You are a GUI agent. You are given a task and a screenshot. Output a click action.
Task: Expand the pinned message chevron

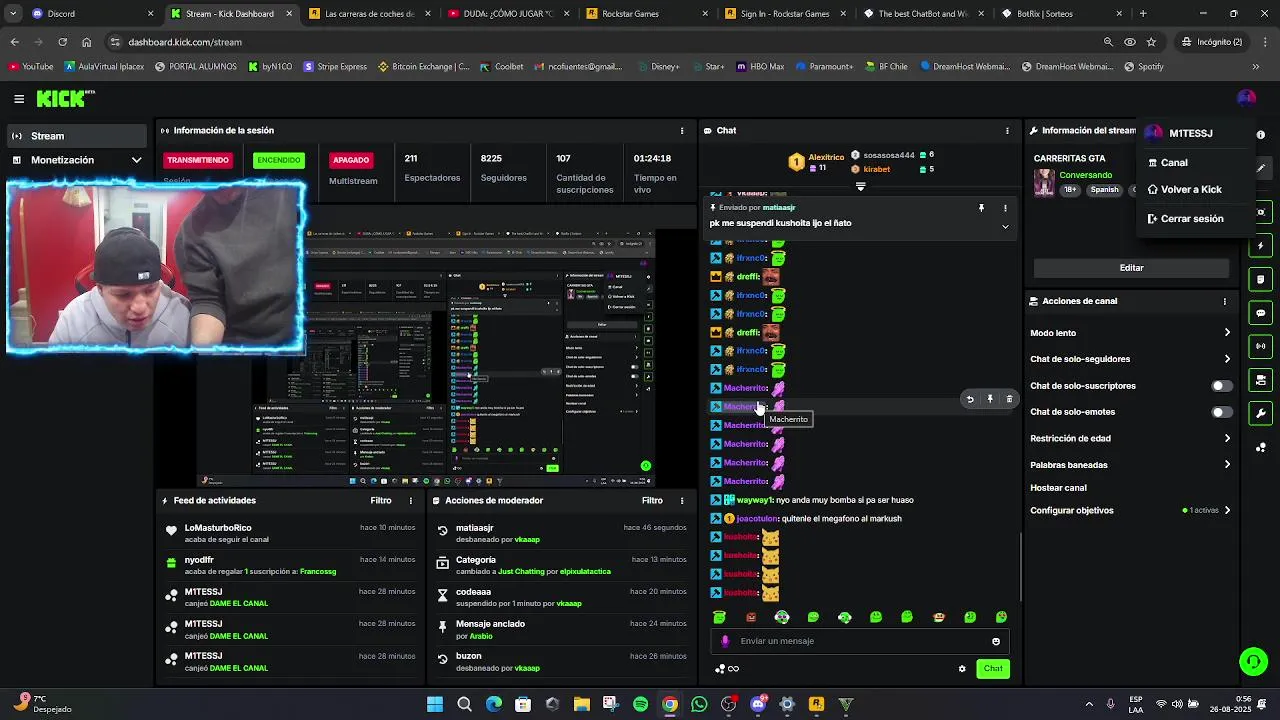1005,226
